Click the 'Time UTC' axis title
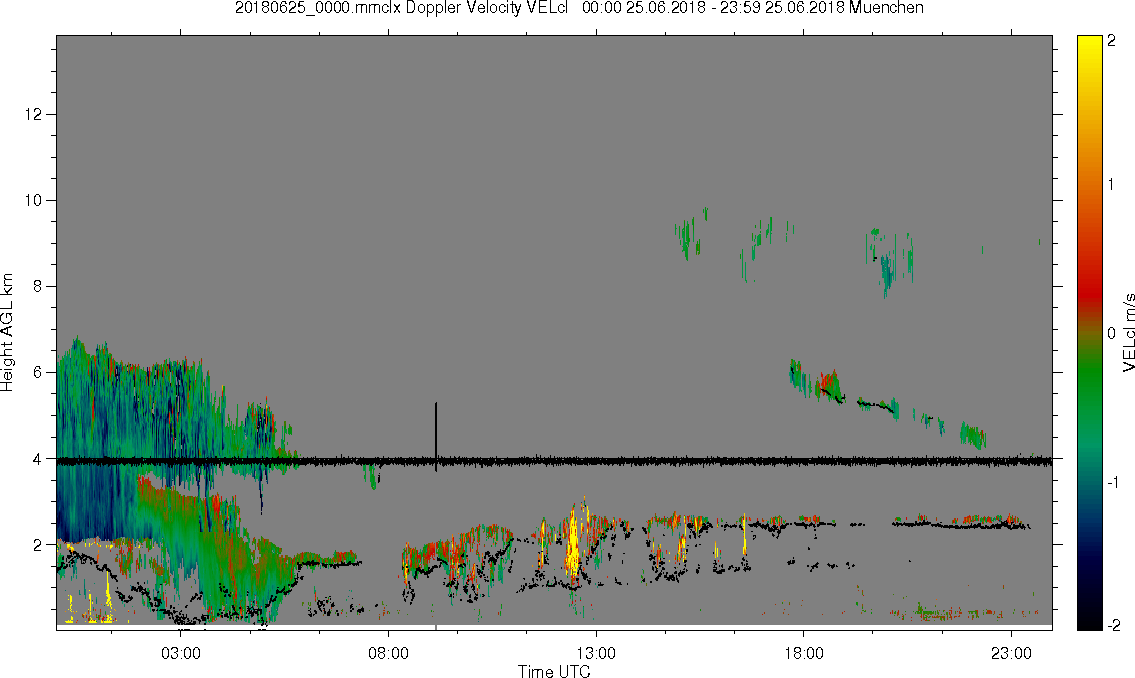 pyautogui.click(x=554, y=671)
